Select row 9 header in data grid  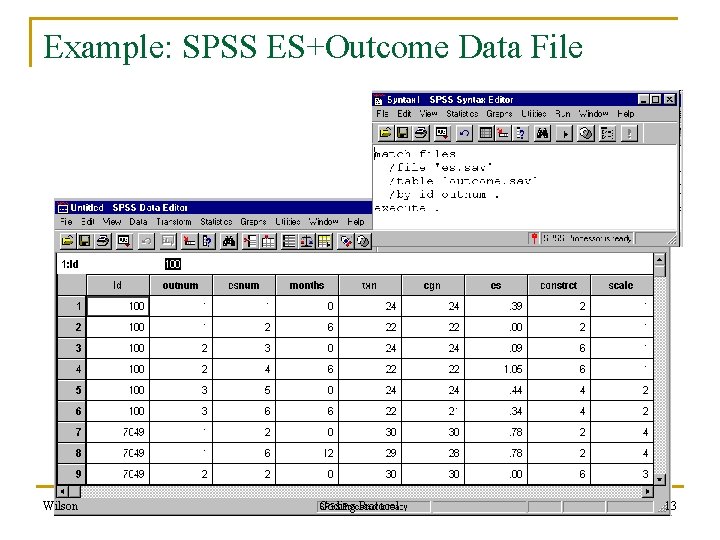coord(72,473)
